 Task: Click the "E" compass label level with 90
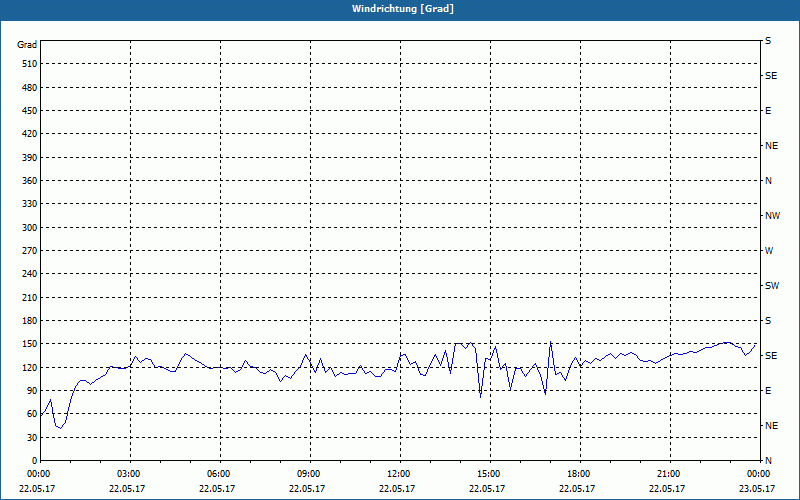[768, 391]
